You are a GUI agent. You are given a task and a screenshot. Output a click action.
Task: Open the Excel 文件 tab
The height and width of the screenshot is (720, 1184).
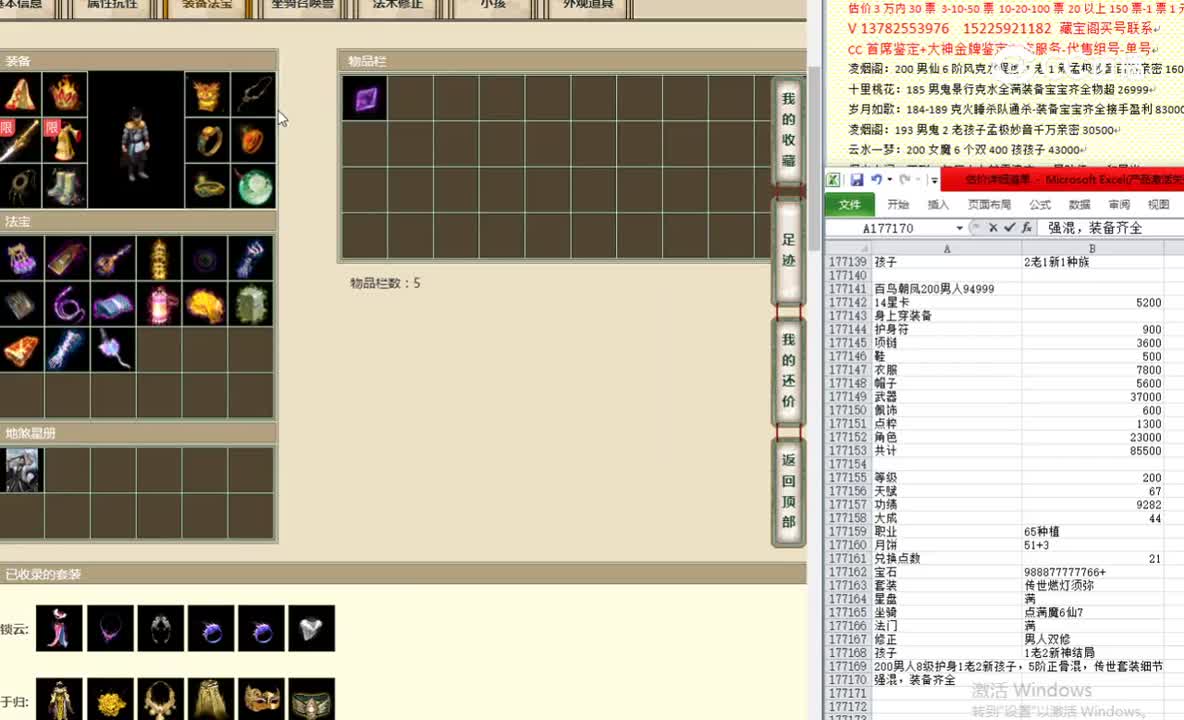[849, 205]
